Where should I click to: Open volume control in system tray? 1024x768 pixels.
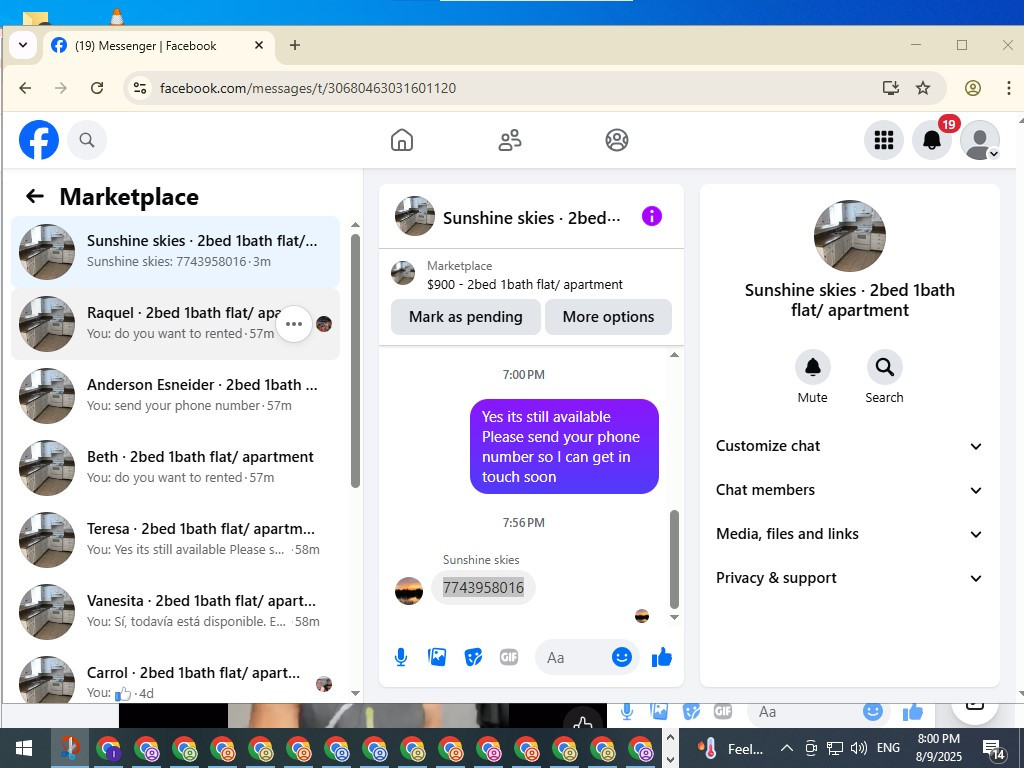coord(859,748)
